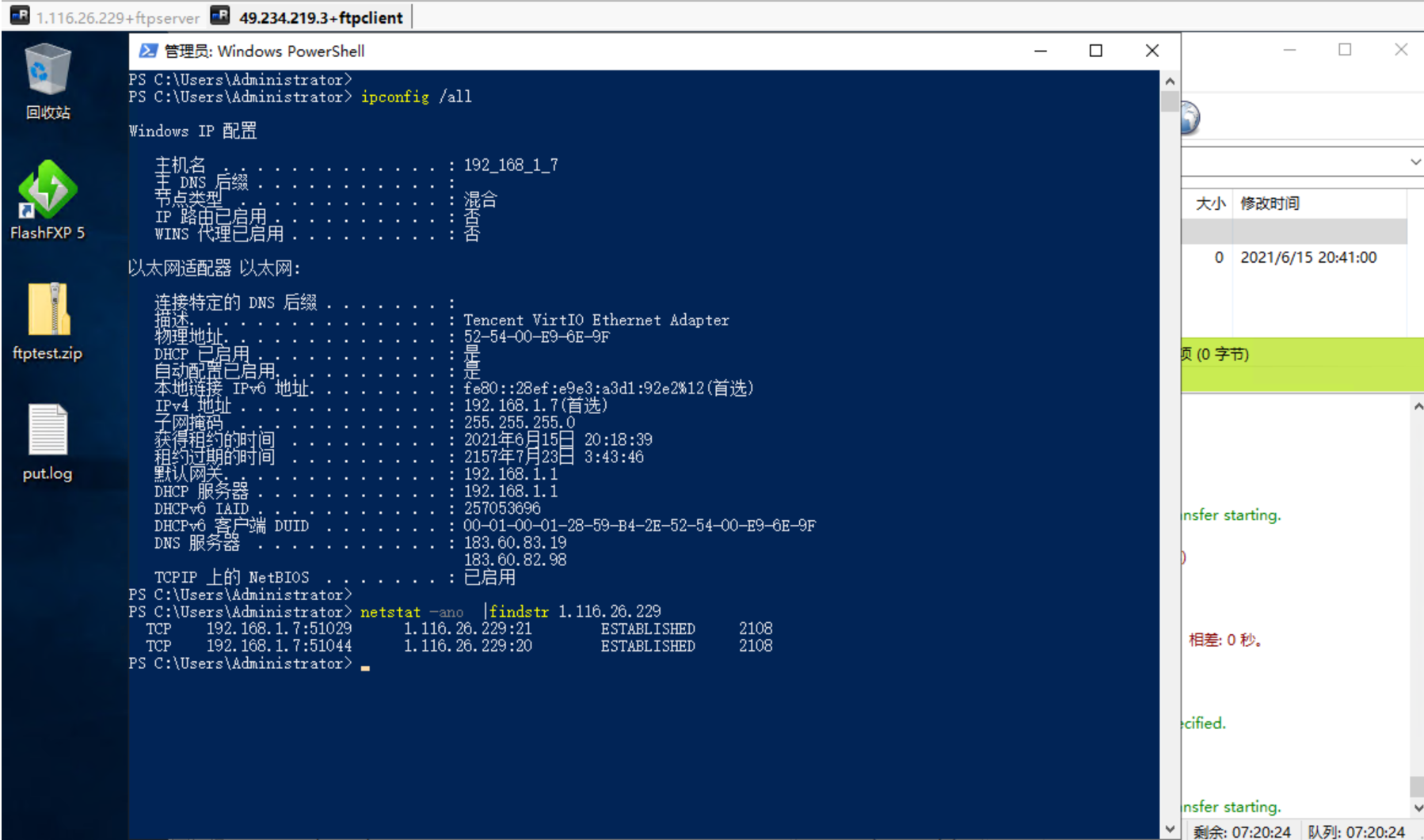Screen dimensions: 1424x840
Task: Click the Tencent VirtIO Ethernet Adapter text
Action: (x=596, y=320)
